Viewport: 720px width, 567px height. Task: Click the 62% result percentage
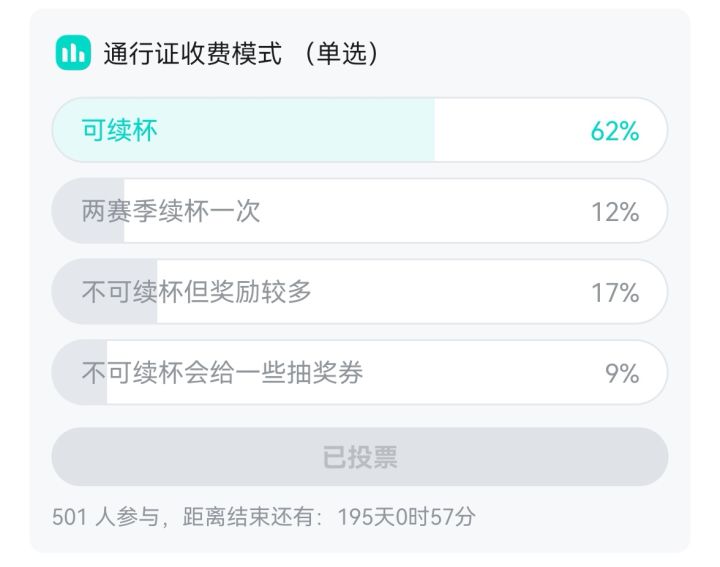pos(614,131)
